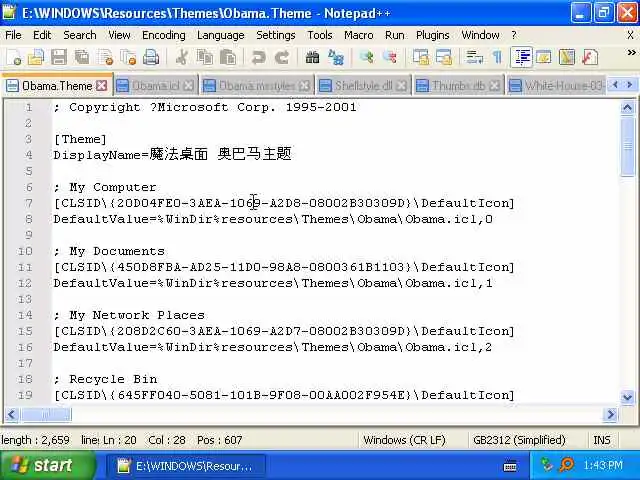Open the Edit menu
The image size is (640, 480).
(42, 35)
